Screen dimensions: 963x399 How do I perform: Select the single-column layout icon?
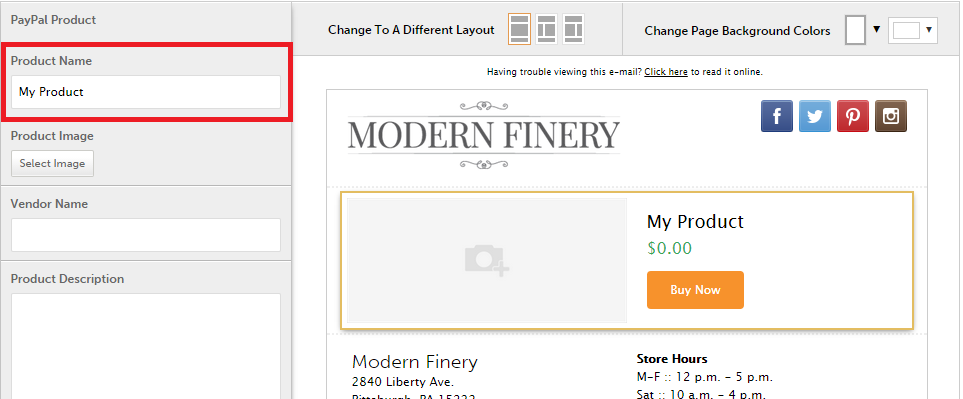519,29
